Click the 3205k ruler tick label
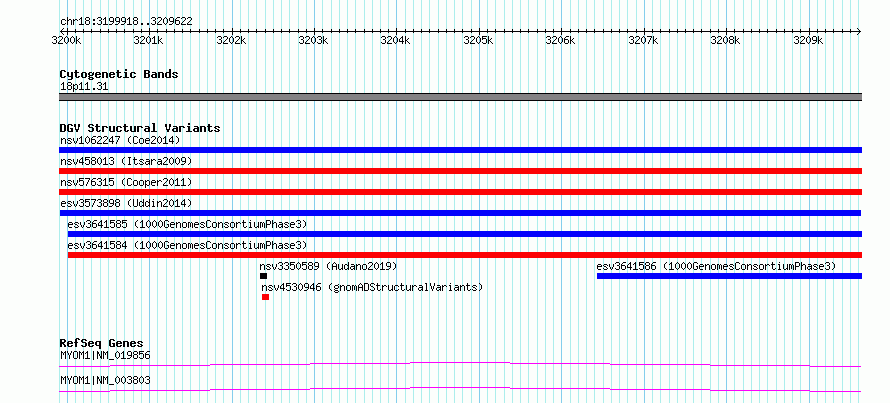The height and width of the screenshot is (403, 890). point(478,41)
